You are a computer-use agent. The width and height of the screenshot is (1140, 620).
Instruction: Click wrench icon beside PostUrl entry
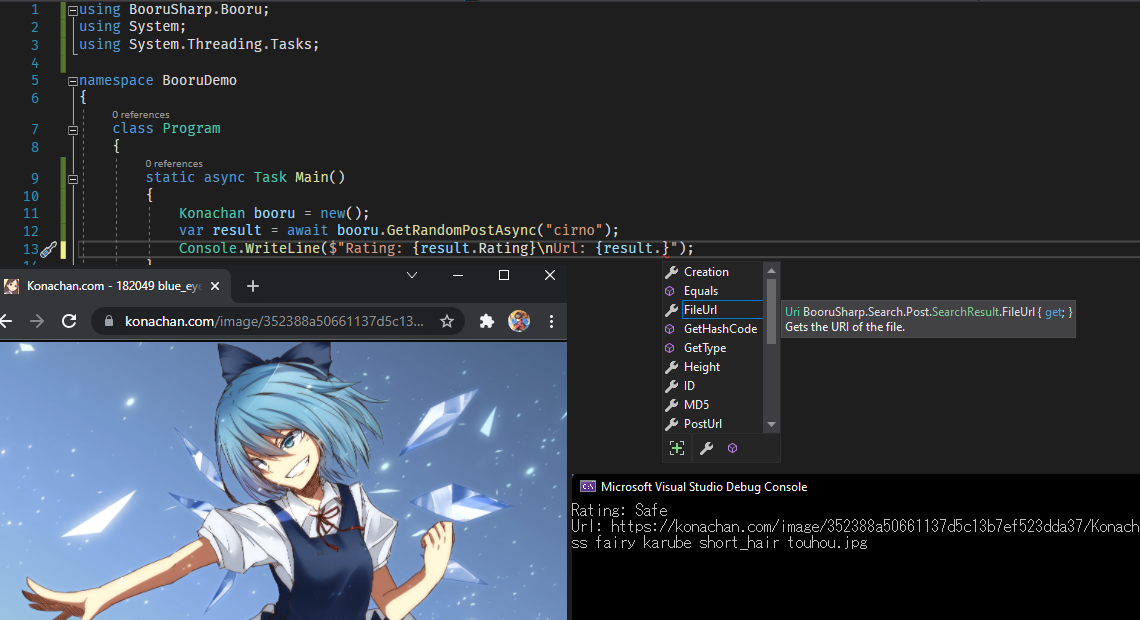point(672,423)
